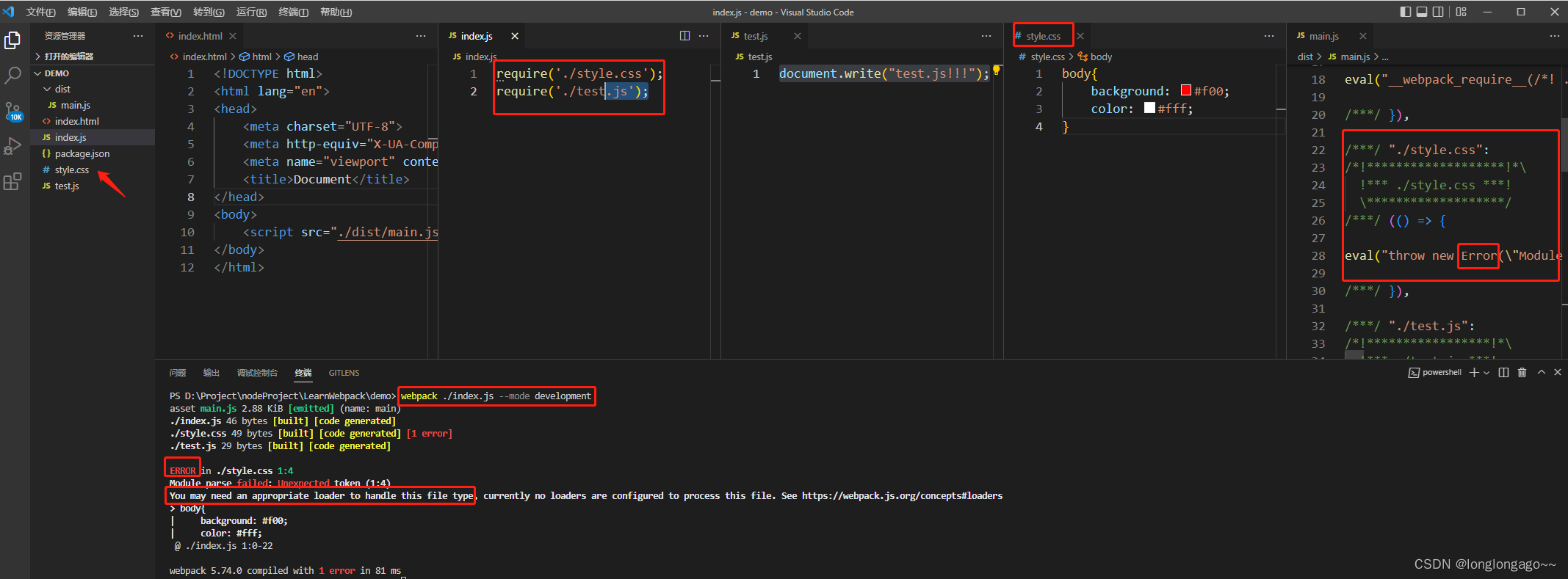
Task: Open the 帮助(H) menu
Action: pos(336,12)
